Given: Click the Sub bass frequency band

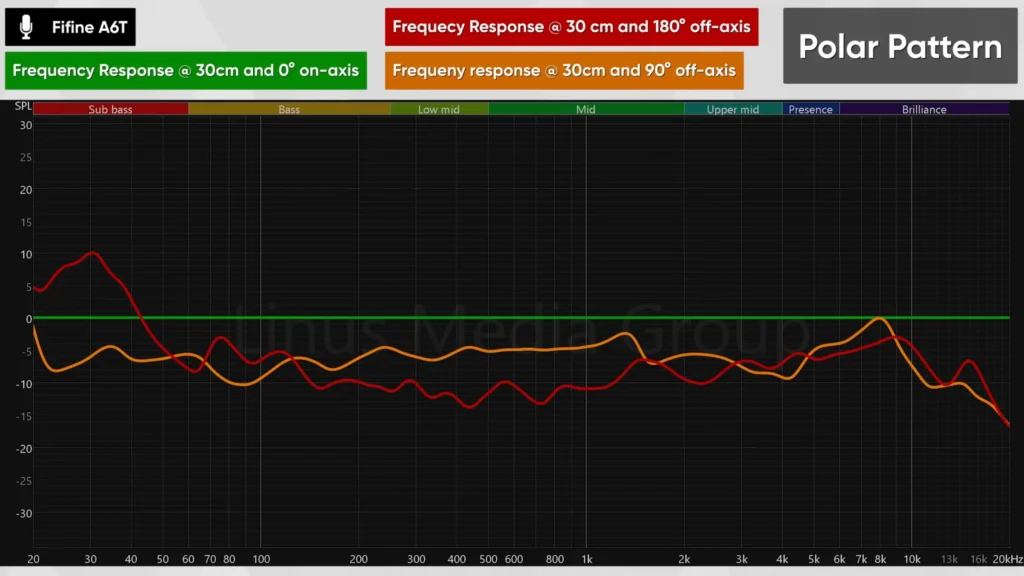Looking at the screenshot, I should pos(110,109).
